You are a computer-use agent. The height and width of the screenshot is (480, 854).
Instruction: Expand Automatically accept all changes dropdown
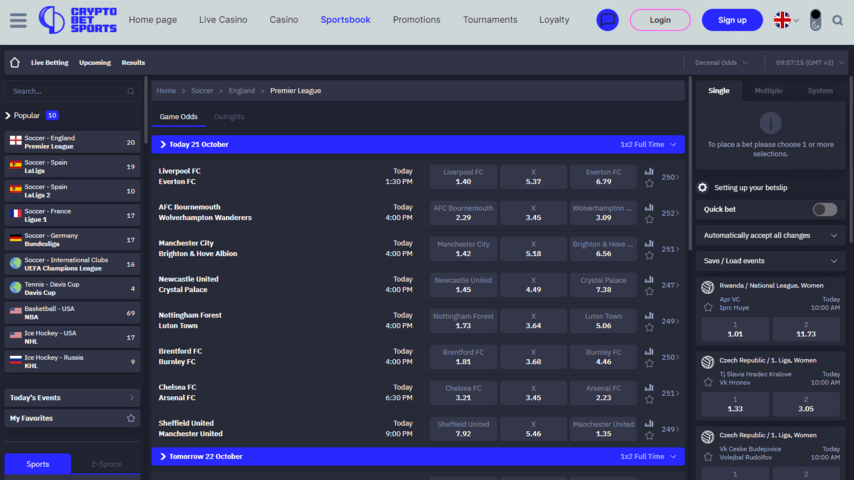tap(770, 235)
